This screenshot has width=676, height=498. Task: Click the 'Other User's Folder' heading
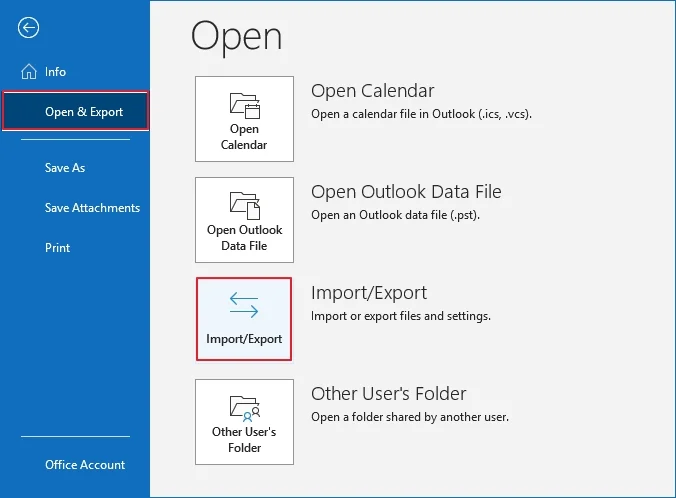click(389, 394)
